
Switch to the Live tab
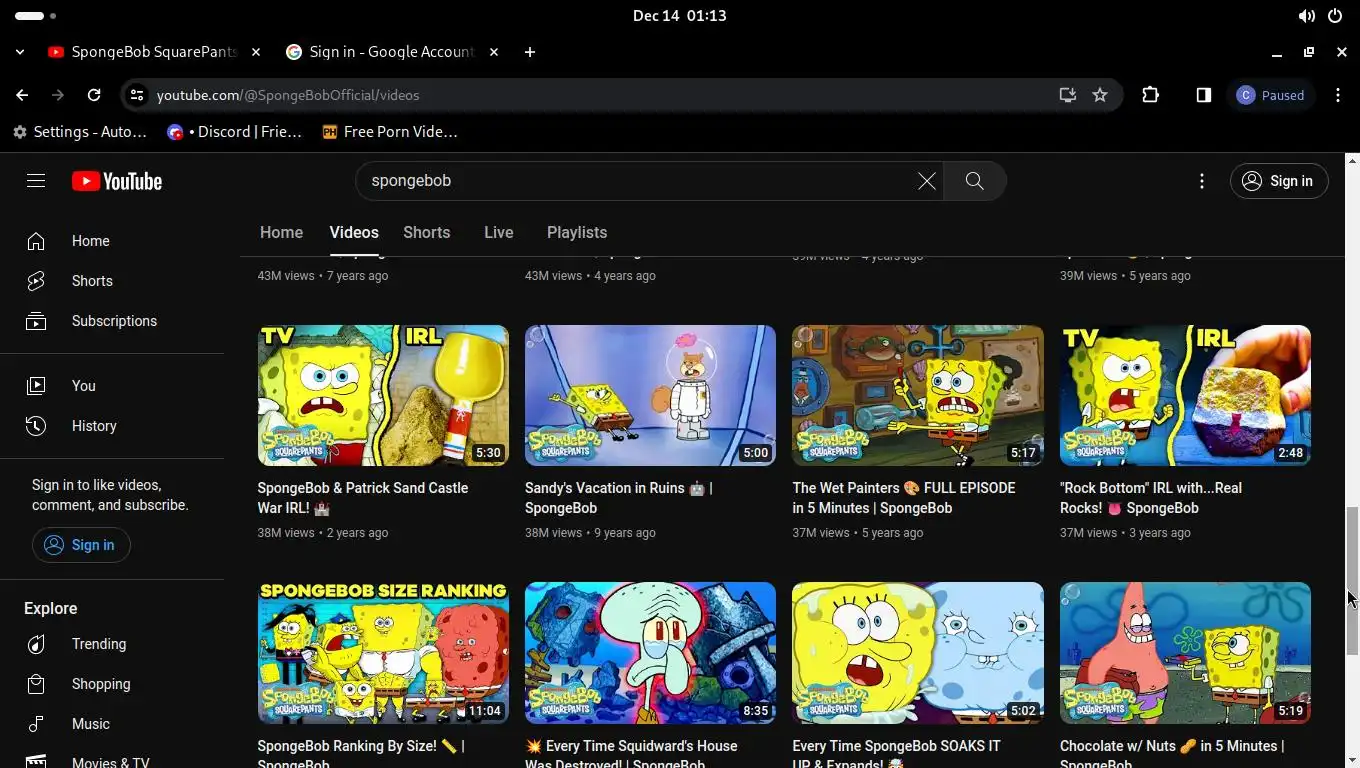[x=498, y=232]
